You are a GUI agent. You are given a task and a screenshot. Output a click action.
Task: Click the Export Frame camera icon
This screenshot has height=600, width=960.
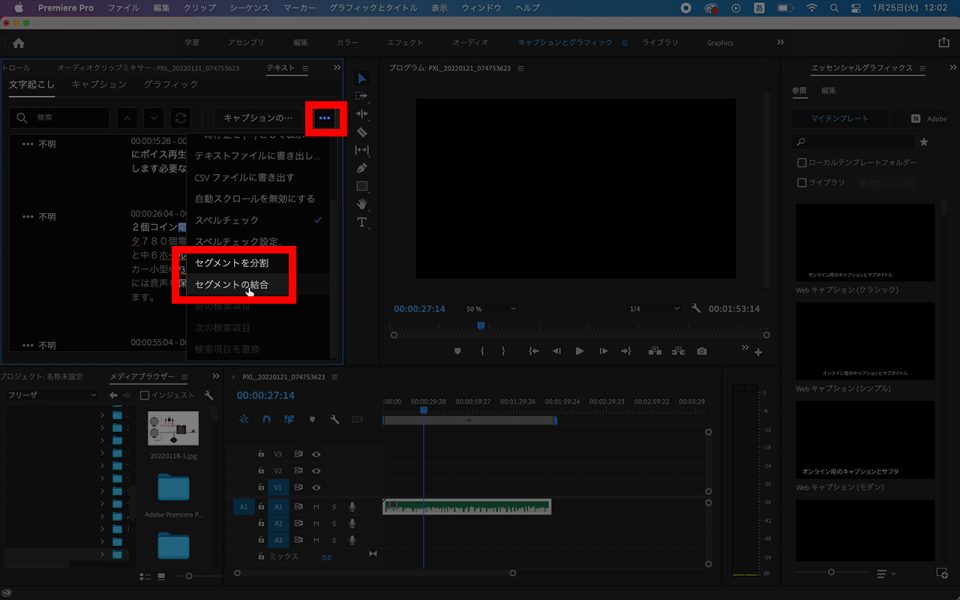point(702,351)
